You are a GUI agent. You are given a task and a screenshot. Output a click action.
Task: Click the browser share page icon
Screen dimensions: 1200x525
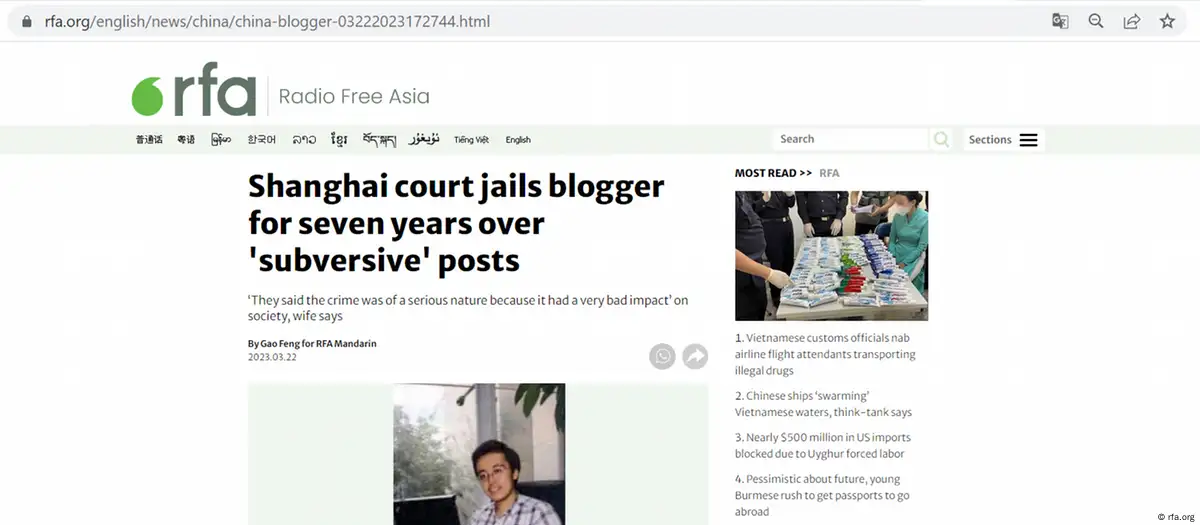point(1132,21)
